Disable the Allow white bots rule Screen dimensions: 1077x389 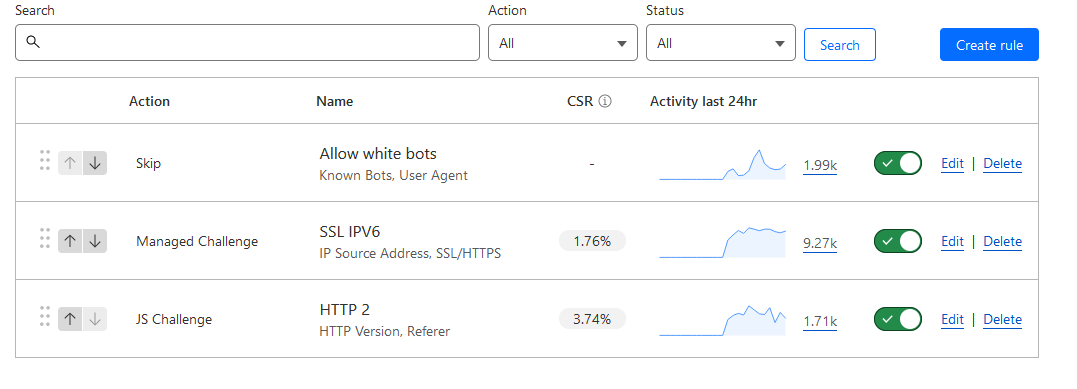pyautogui.click(x=898, y=164)
